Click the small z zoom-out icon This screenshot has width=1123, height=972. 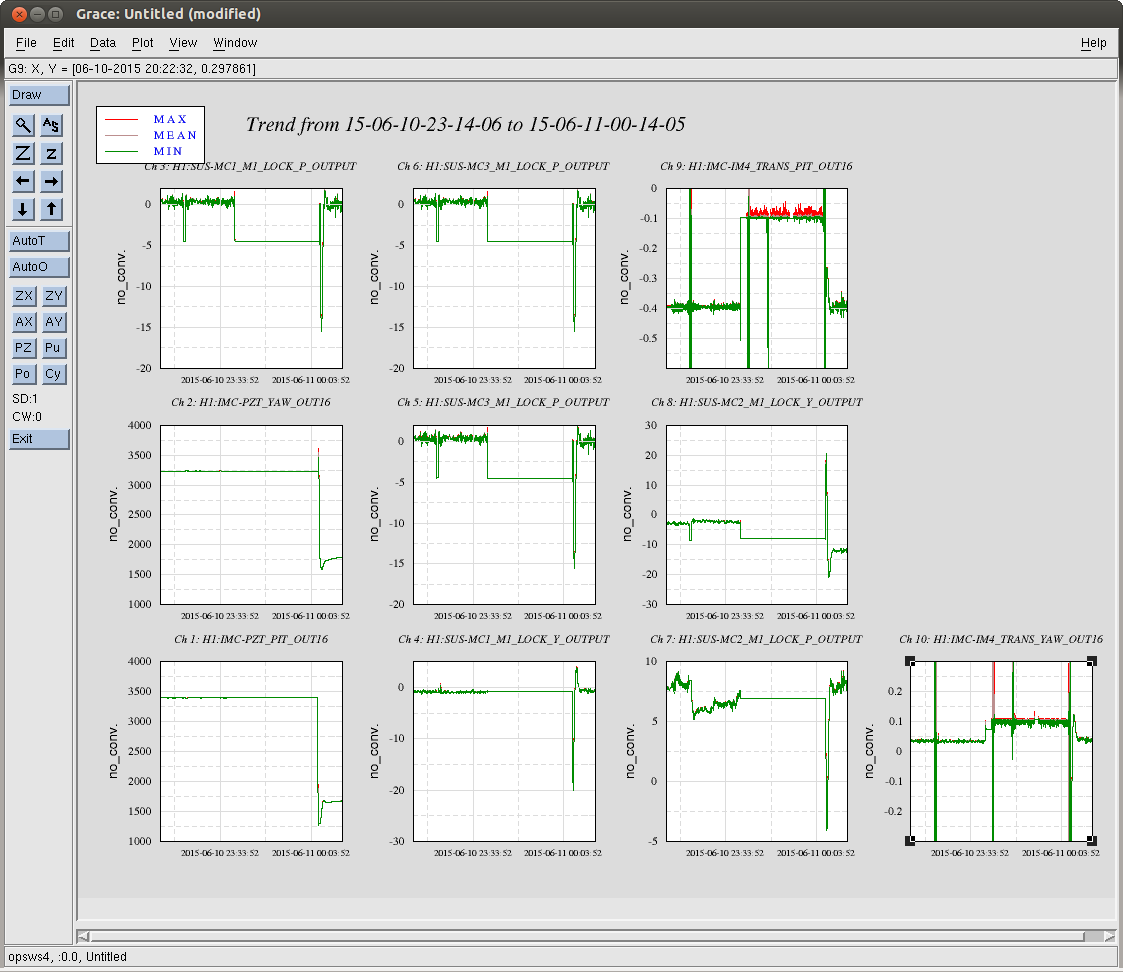[51, 153]
